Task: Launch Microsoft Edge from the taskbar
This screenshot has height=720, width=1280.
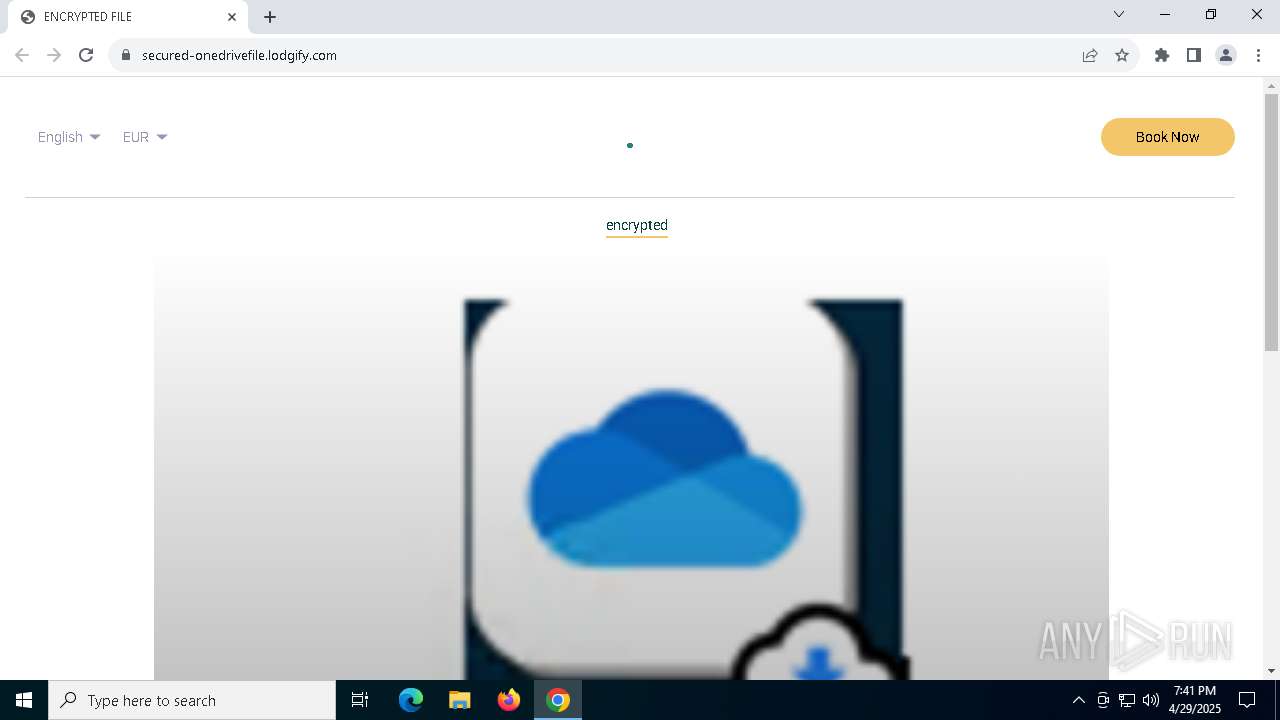Action: tap(411, 700)
